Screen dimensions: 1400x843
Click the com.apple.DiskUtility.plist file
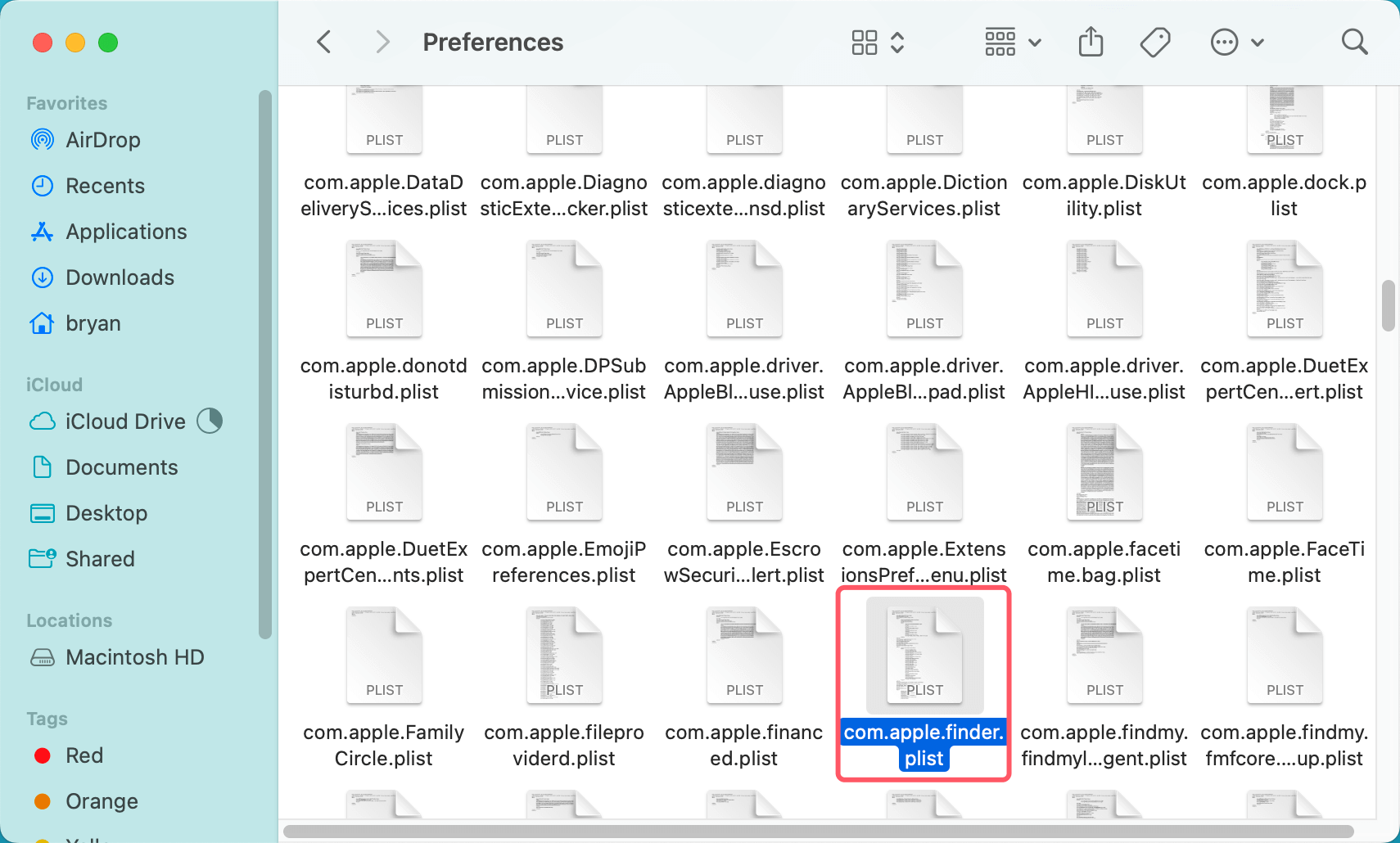pos(1104,123)
